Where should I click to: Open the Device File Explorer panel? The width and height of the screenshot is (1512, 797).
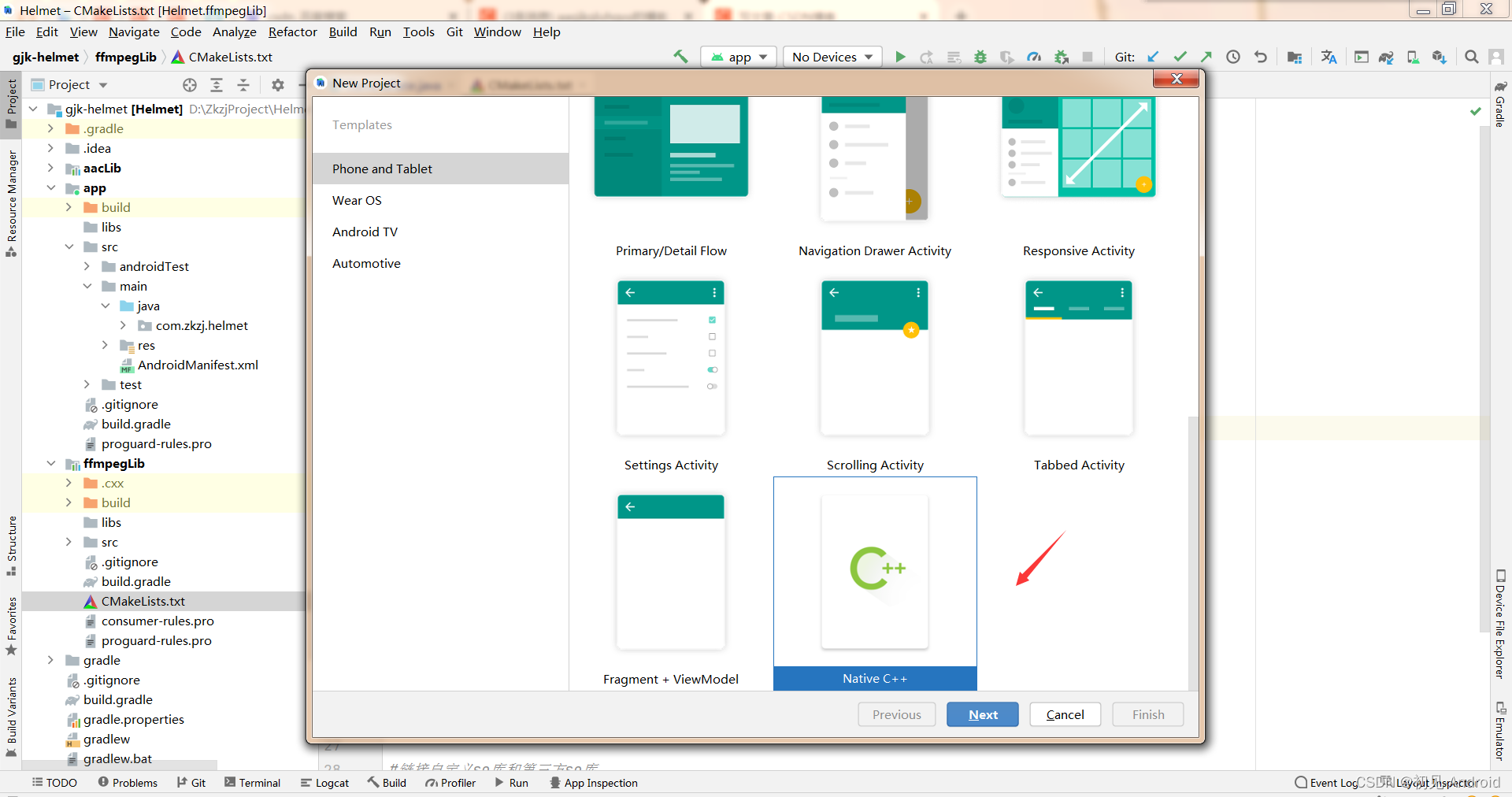click(1500, 624)
